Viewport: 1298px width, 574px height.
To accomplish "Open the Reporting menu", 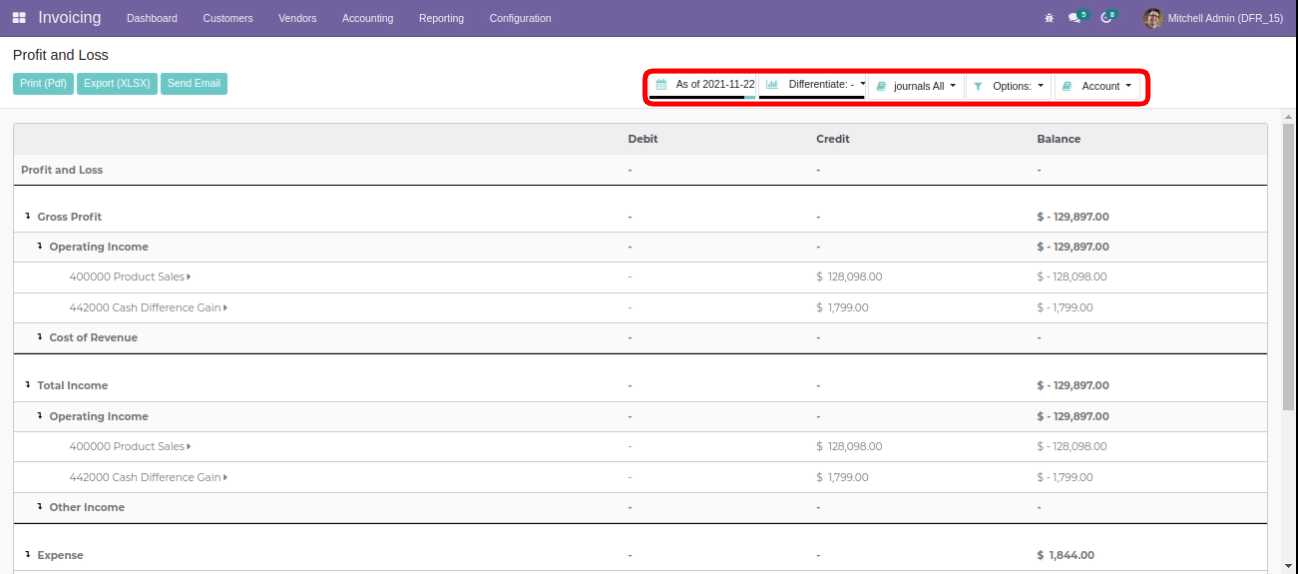I will coord(441,18).
